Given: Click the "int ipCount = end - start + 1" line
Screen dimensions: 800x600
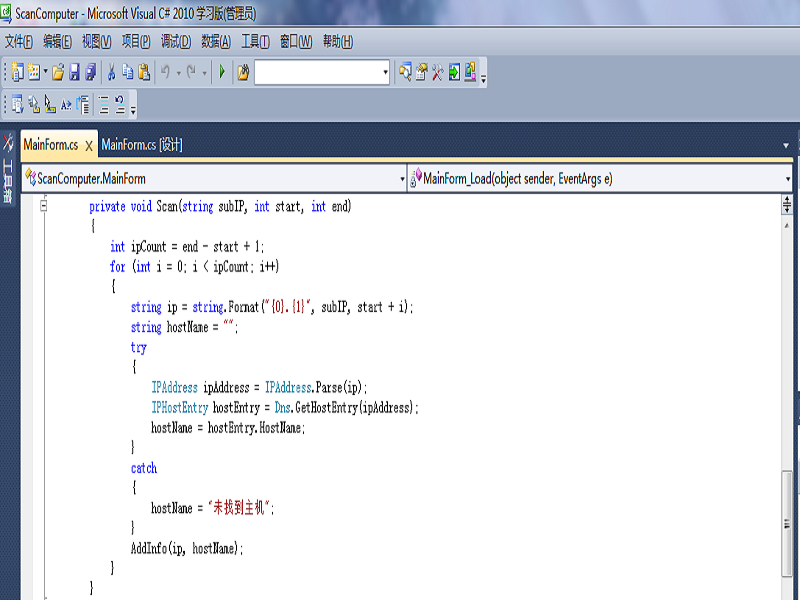Looking at the screenshot, I should [187, 246].
